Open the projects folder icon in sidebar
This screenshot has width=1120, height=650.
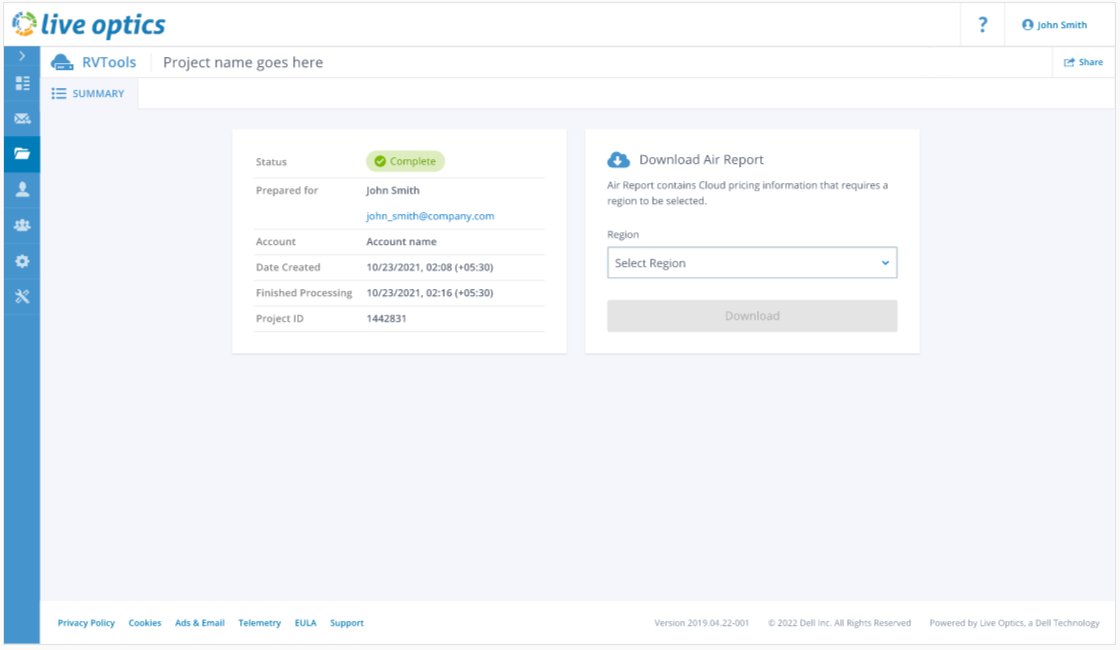(22, 154)
